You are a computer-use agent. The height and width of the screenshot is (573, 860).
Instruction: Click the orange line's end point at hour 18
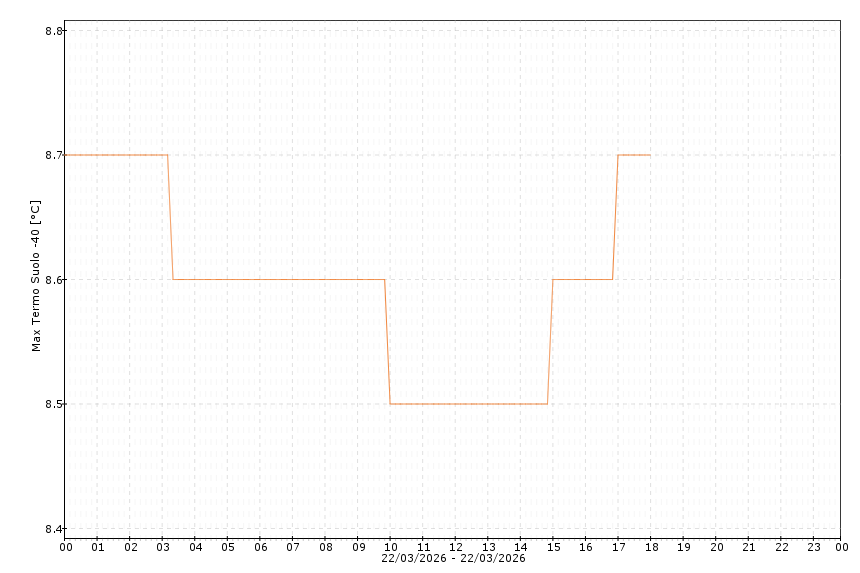coord(650,155)
